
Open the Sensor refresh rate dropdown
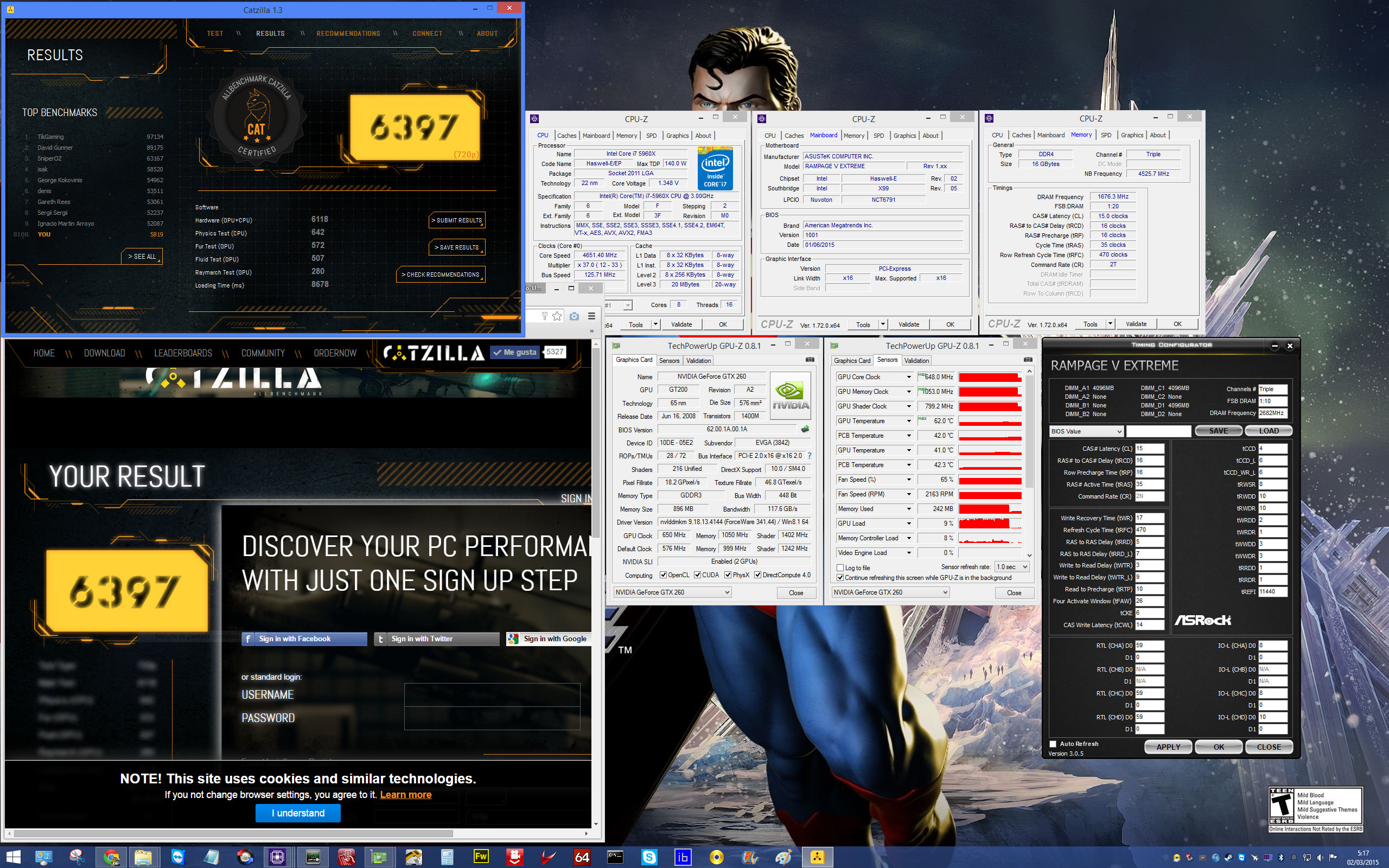[1011, 567]
